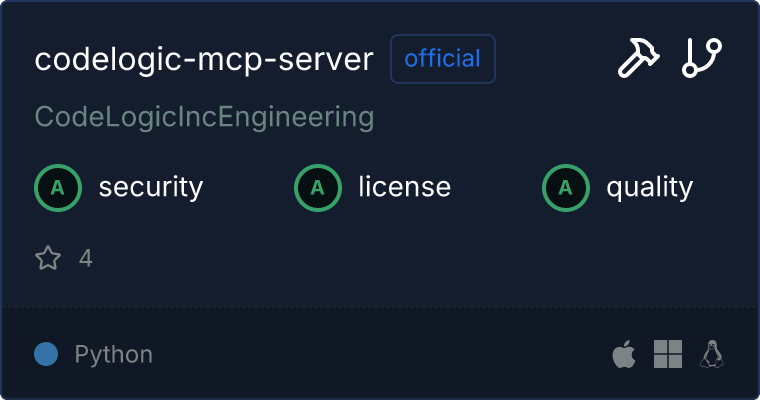Click empty card area right of star count
Screen dimensions: 760x400
(x=400, y=259)
